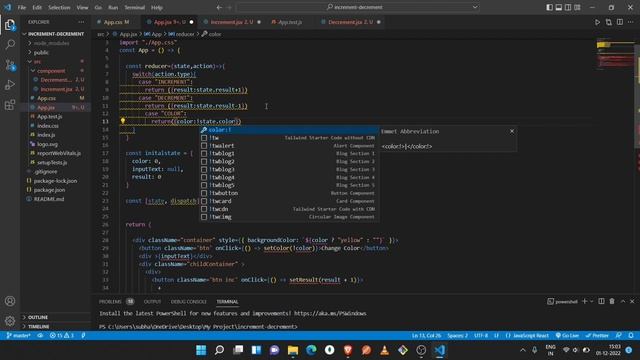
Task: Open notifications bell in status bar
Action: pos(631,336)
